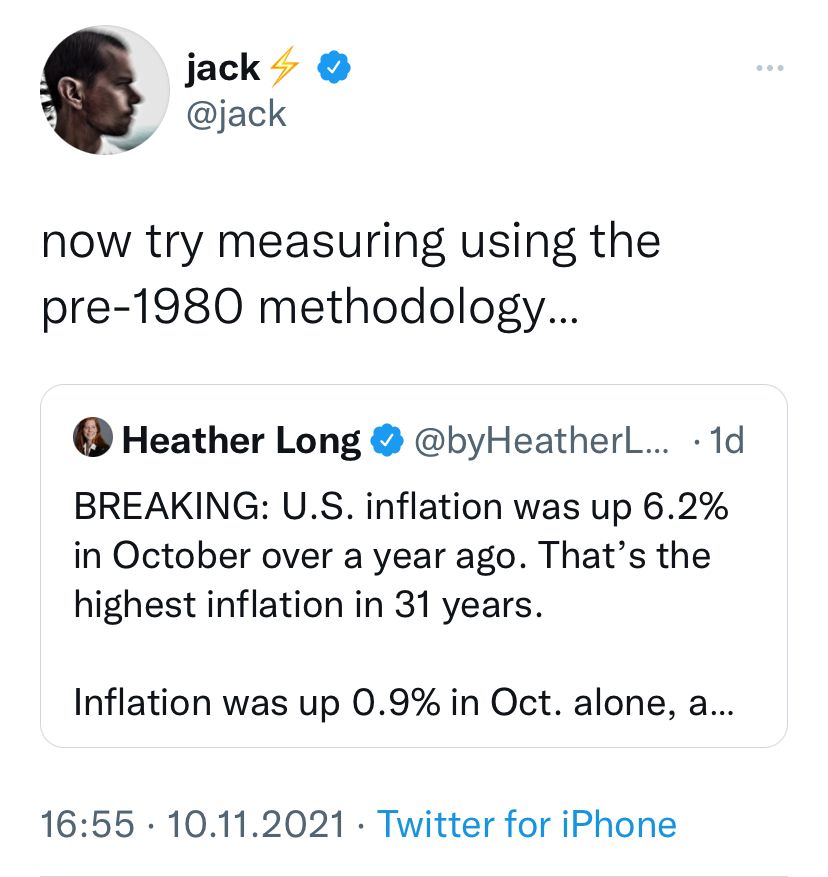Click the date 10.11.2021

256,824
